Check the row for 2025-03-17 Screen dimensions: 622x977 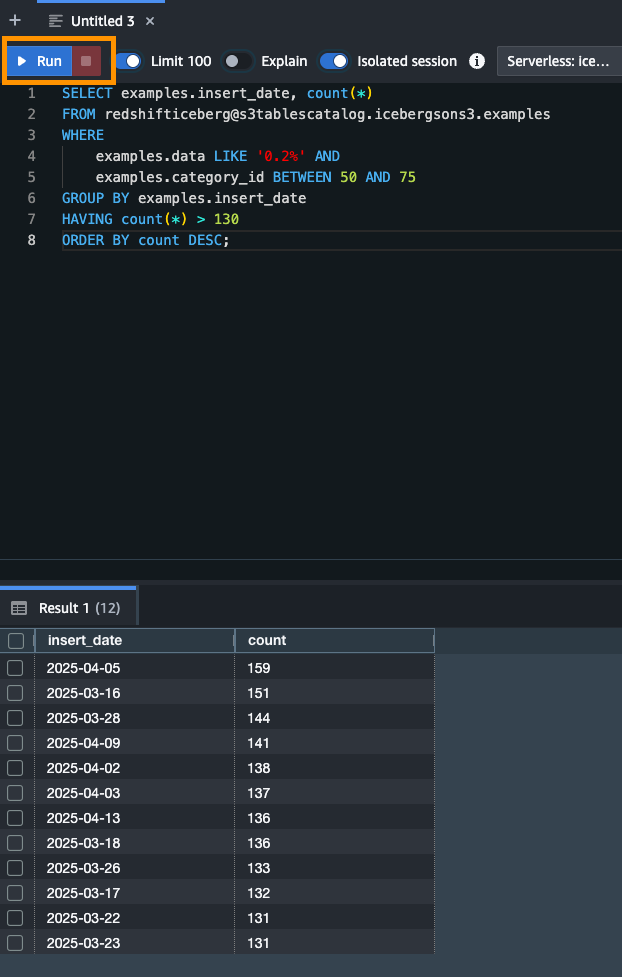[x=15, y=892]
